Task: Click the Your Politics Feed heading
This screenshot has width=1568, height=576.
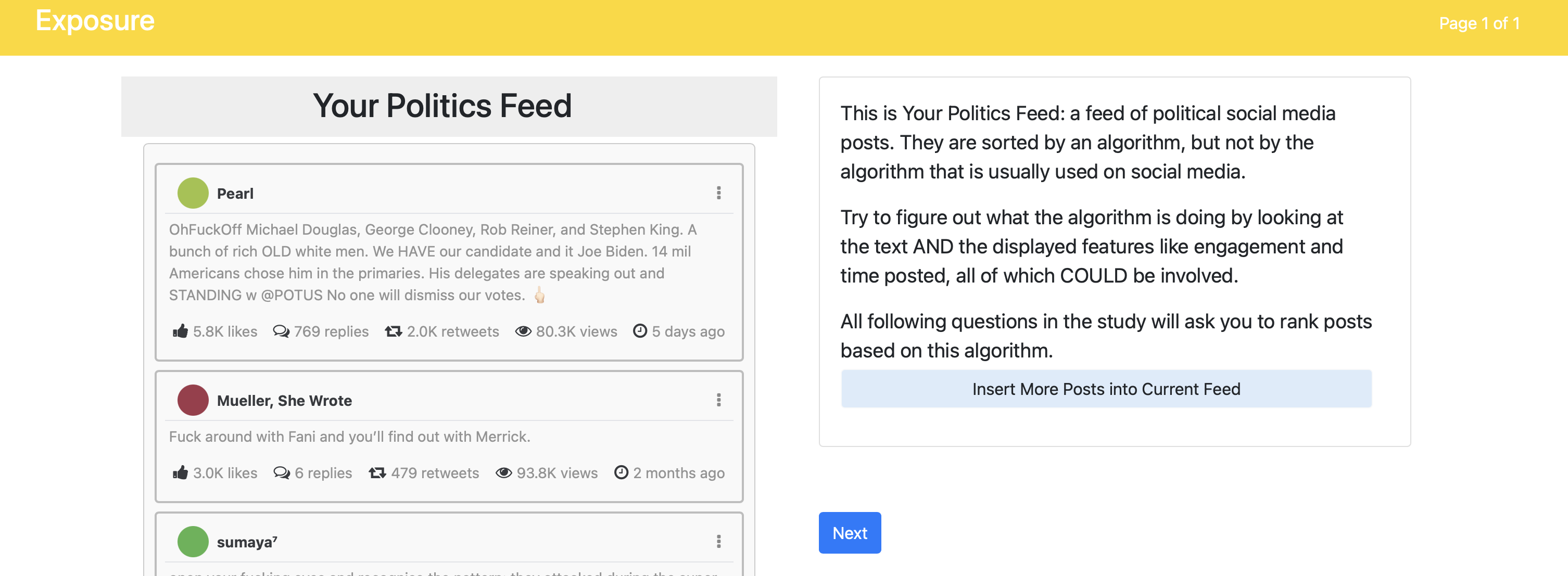Action: 442,106
